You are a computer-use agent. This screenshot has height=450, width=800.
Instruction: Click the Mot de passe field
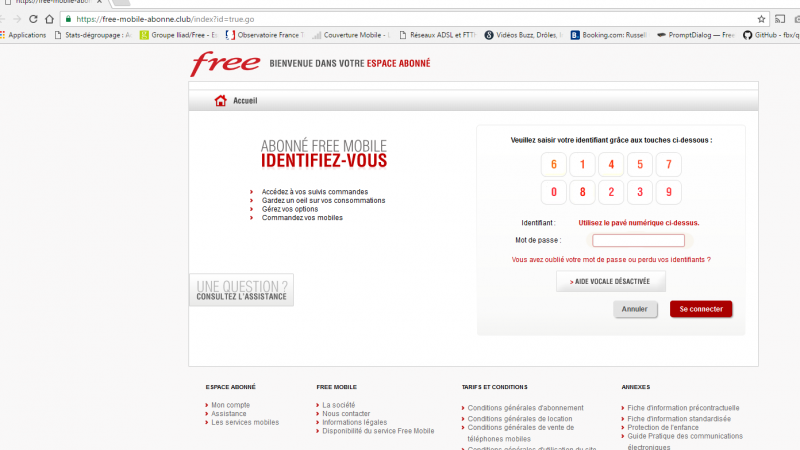point(638,240)
